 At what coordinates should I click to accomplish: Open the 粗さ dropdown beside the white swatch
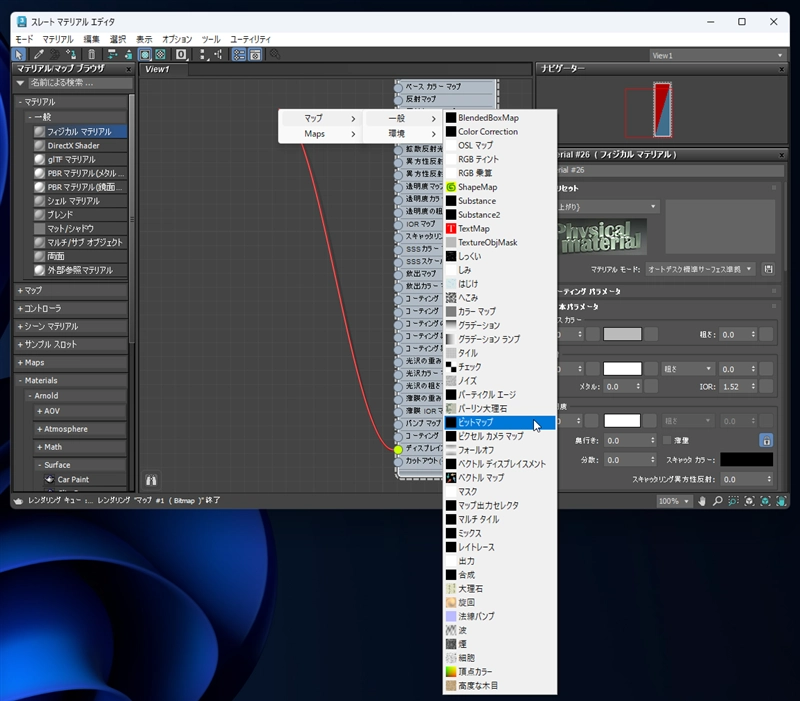687,369
